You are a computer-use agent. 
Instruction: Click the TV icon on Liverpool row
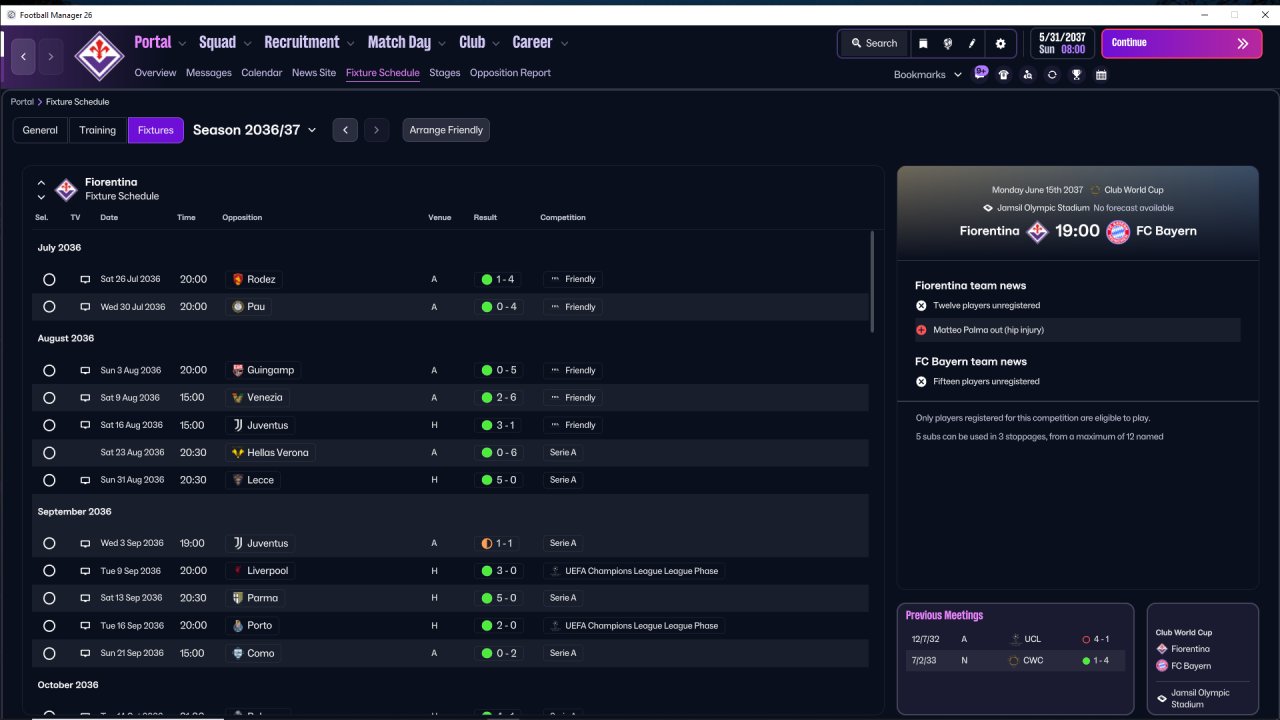85,571
